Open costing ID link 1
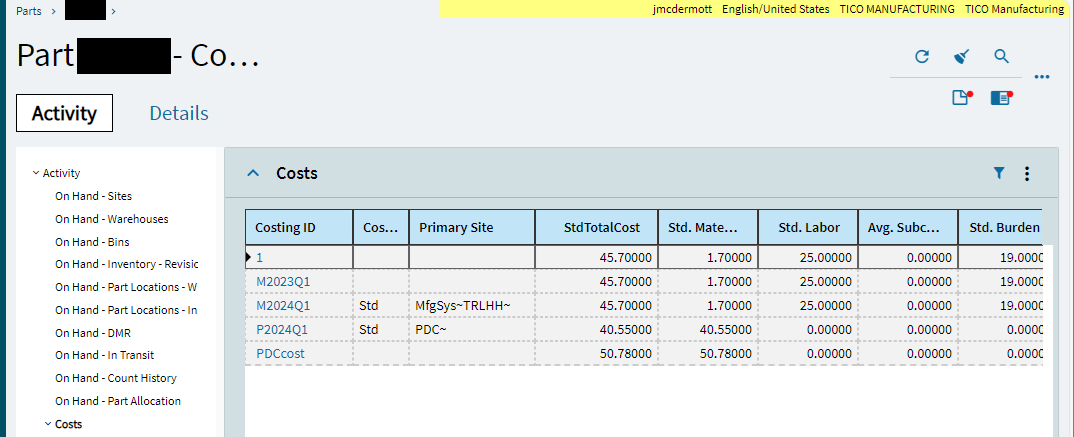The image size is (1074, 437). point(260,258)
